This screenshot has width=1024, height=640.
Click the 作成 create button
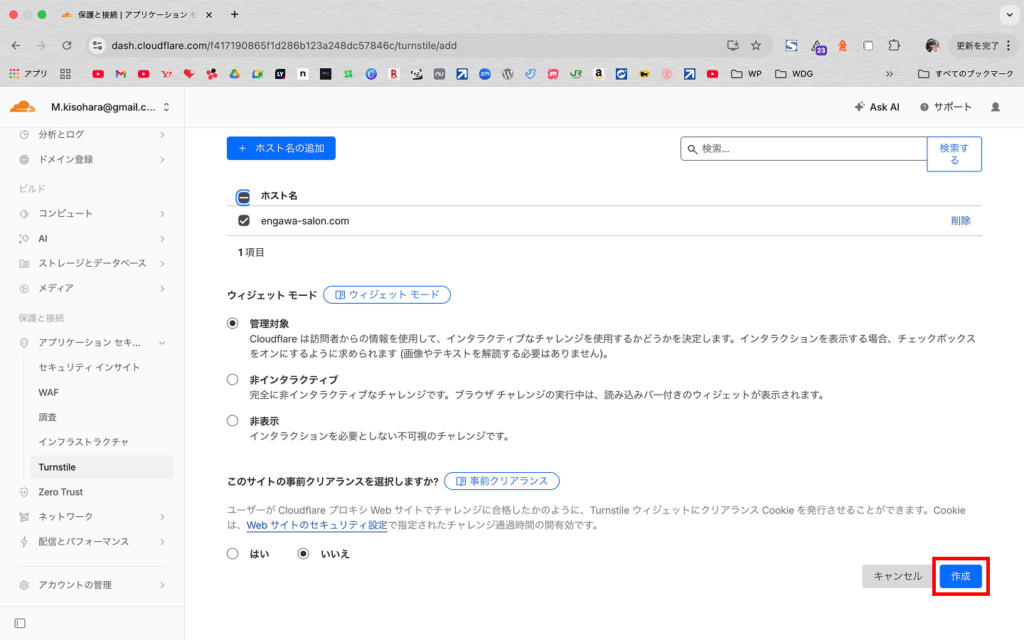click(x=960, y=576)
